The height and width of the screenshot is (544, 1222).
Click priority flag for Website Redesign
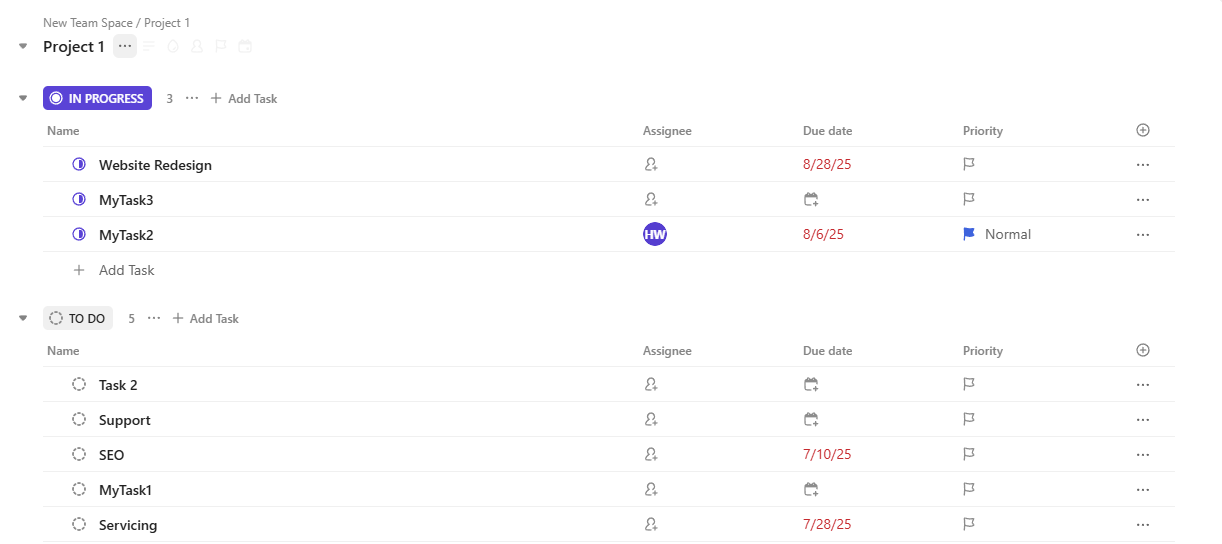click(968, 165)
